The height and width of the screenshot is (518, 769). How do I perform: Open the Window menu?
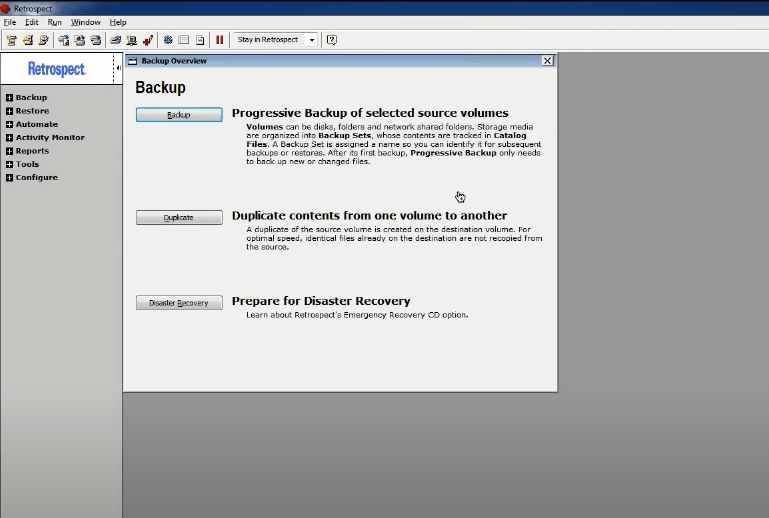coord(85,22)
